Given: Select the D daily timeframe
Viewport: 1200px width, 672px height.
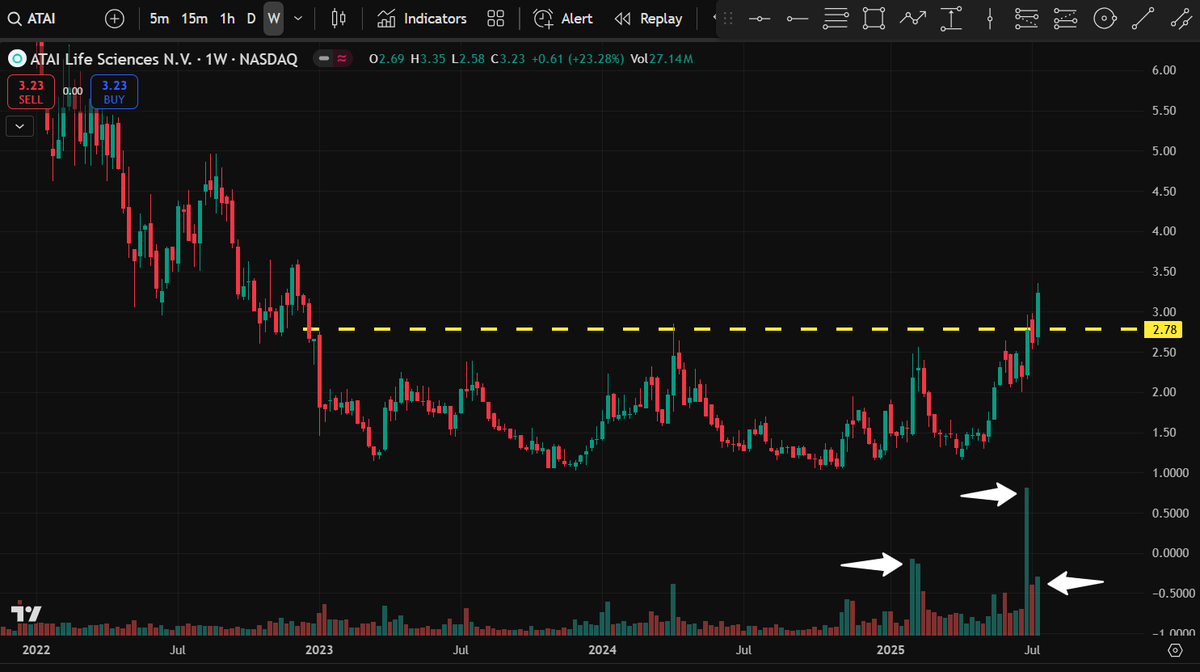Looking at the screenshot, I should (x=251, y=18).
